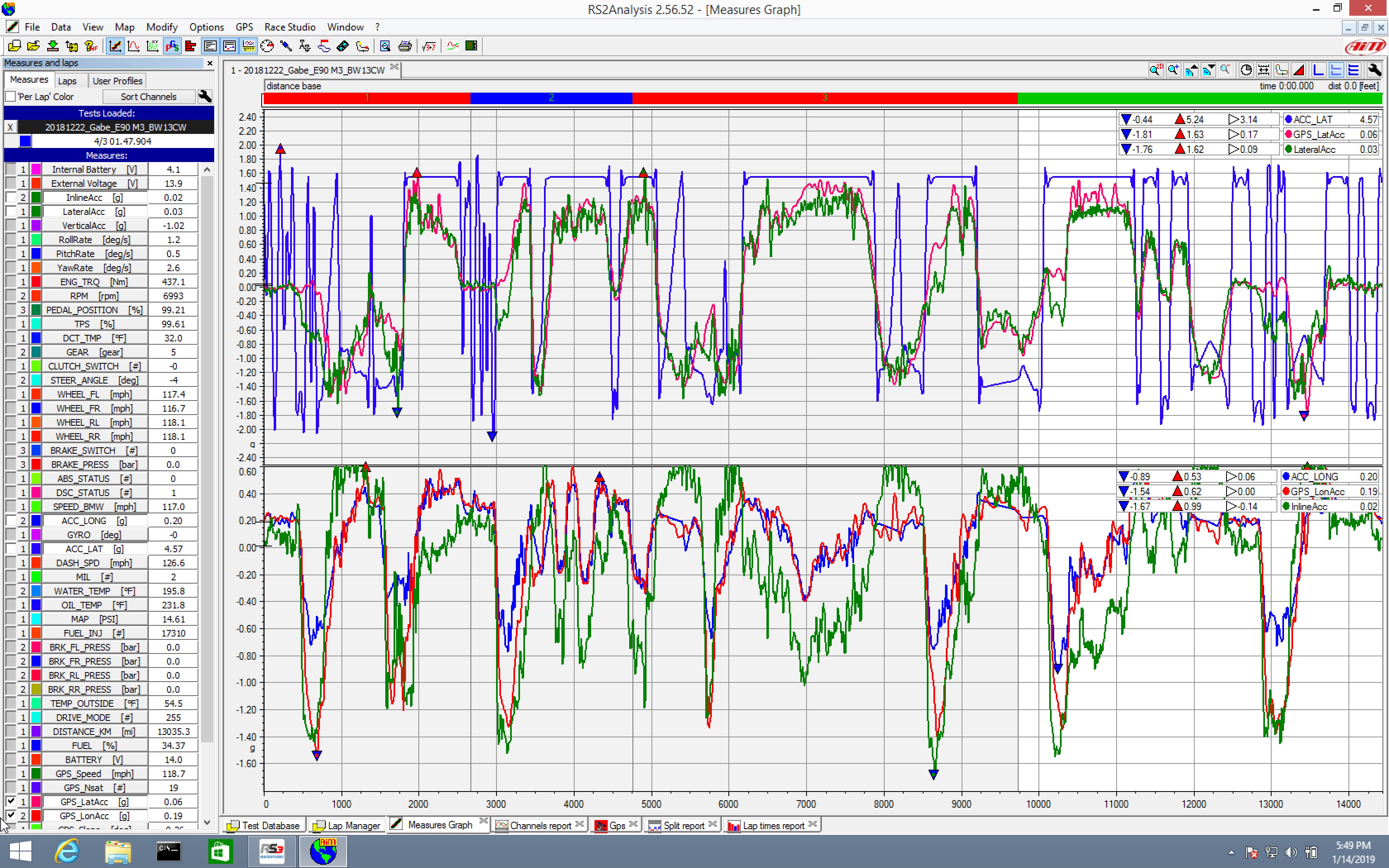Open the Modify menu

[162, 27]
